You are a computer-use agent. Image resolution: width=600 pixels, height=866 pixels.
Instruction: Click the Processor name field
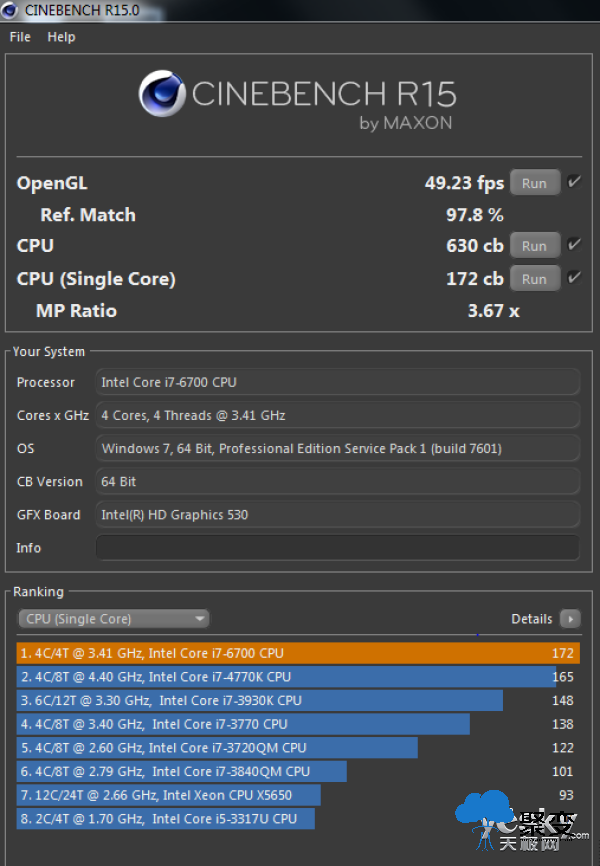pos(337,382)
